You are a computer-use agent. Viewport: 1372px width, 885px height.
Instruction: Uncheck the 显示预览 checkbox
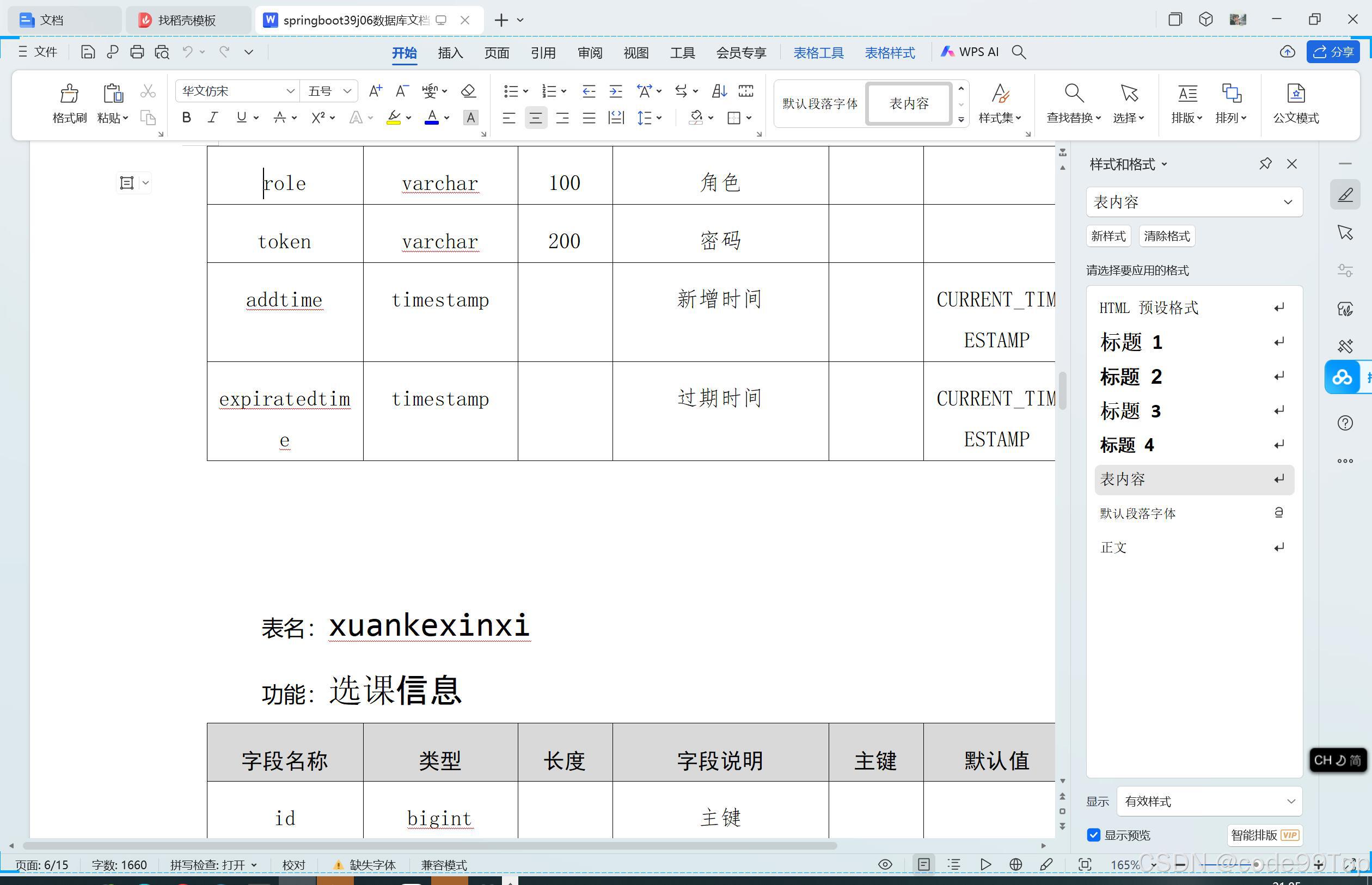click(1093, 835)
